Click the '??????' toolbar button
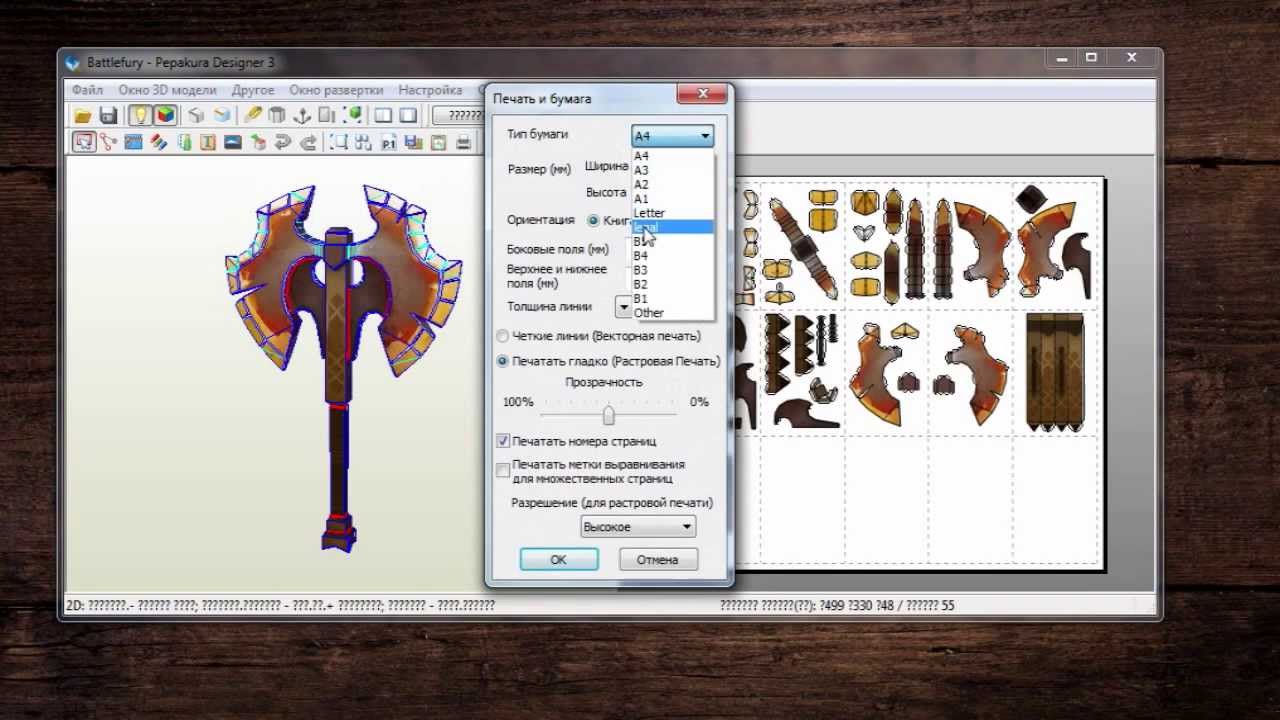Image resolution: width=1280 pixels, height=720 pixels. point(458,116)
